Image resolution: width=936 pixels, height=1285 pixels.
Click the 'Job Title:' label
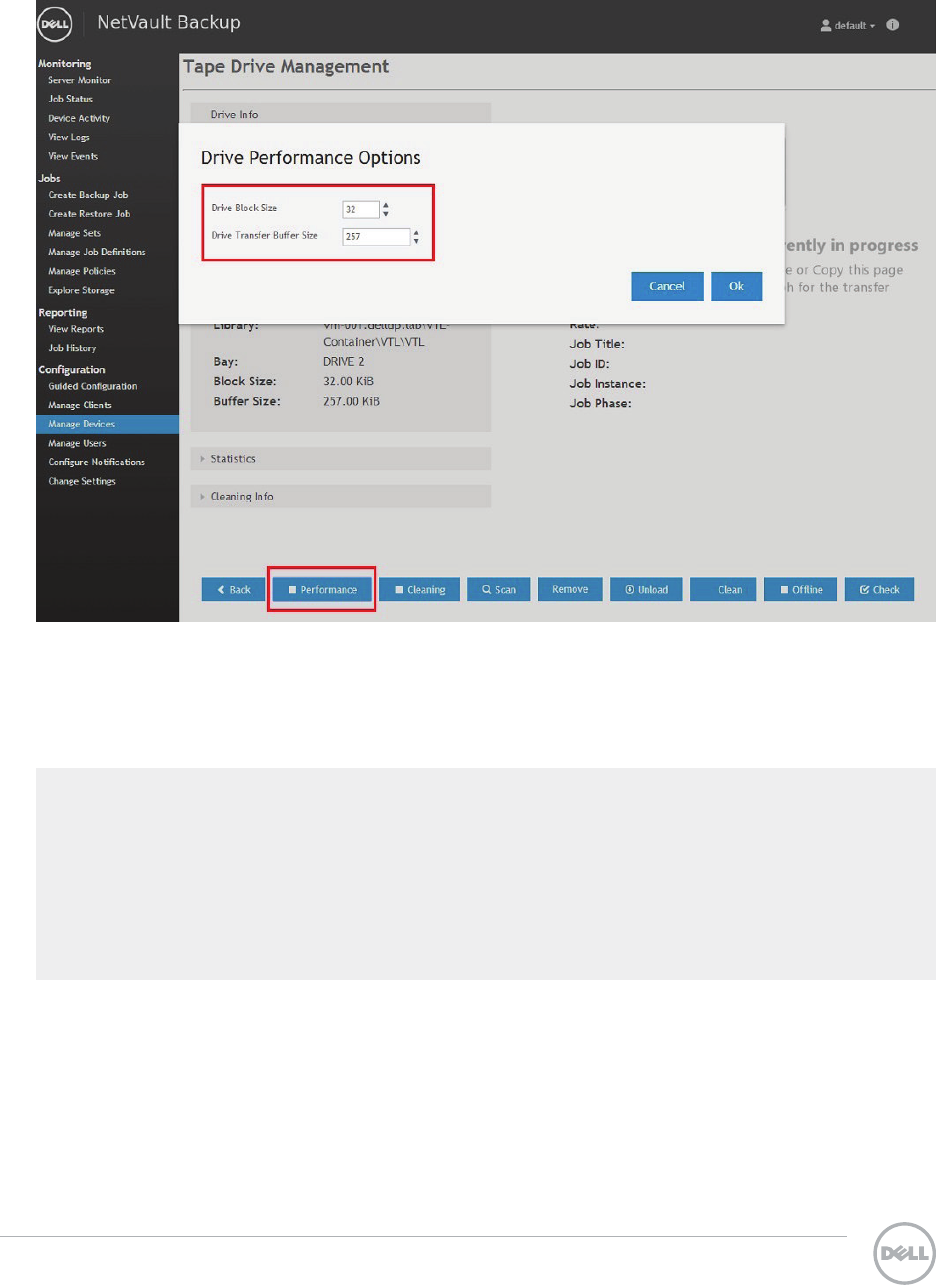coord(597,344)
